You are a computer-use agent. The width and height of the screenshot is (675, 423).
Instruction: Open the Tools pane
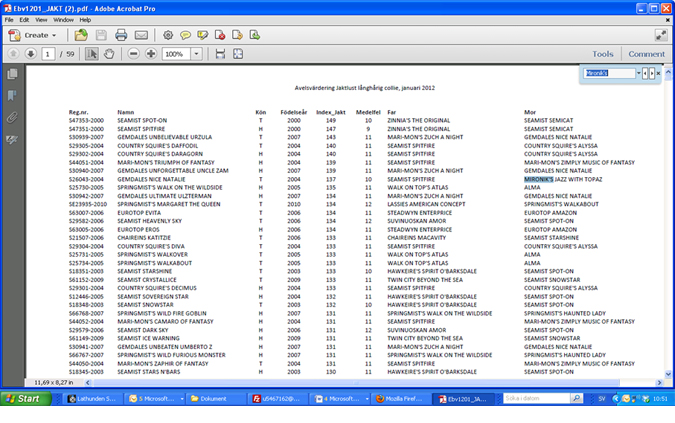point(602,54)
